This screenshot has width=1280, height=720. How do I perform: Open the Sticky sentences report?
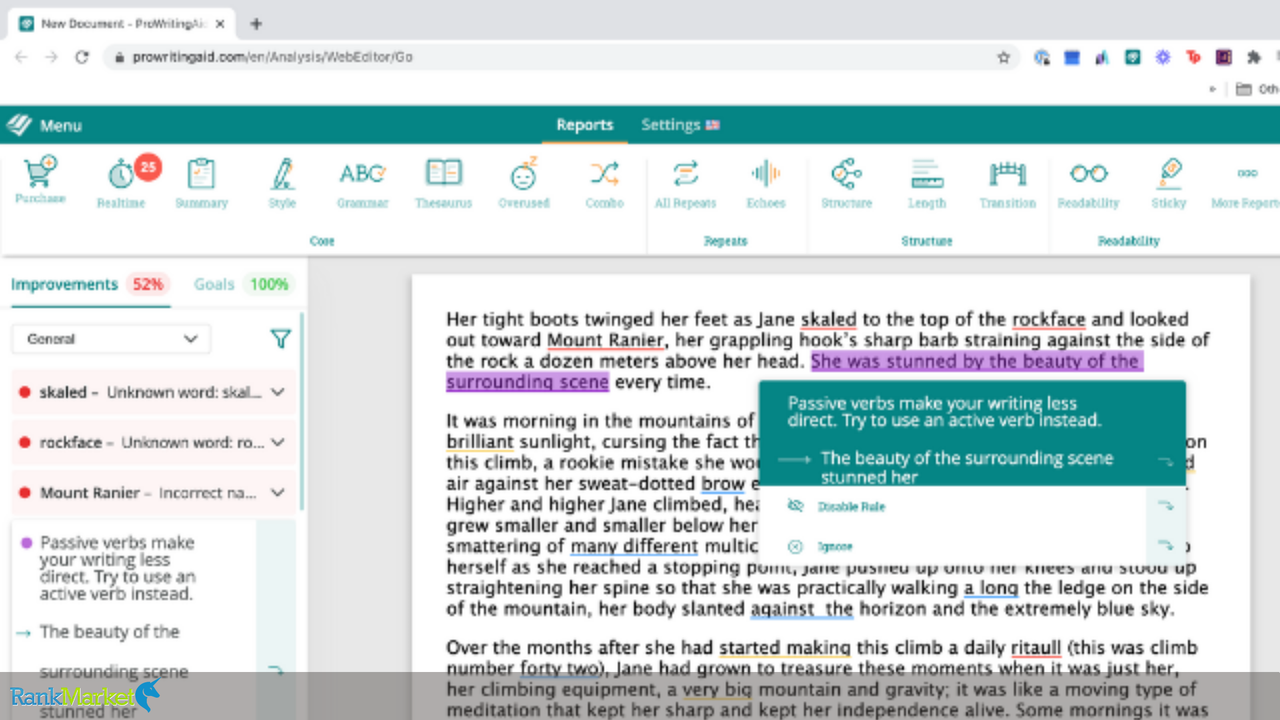[1168, 181]
